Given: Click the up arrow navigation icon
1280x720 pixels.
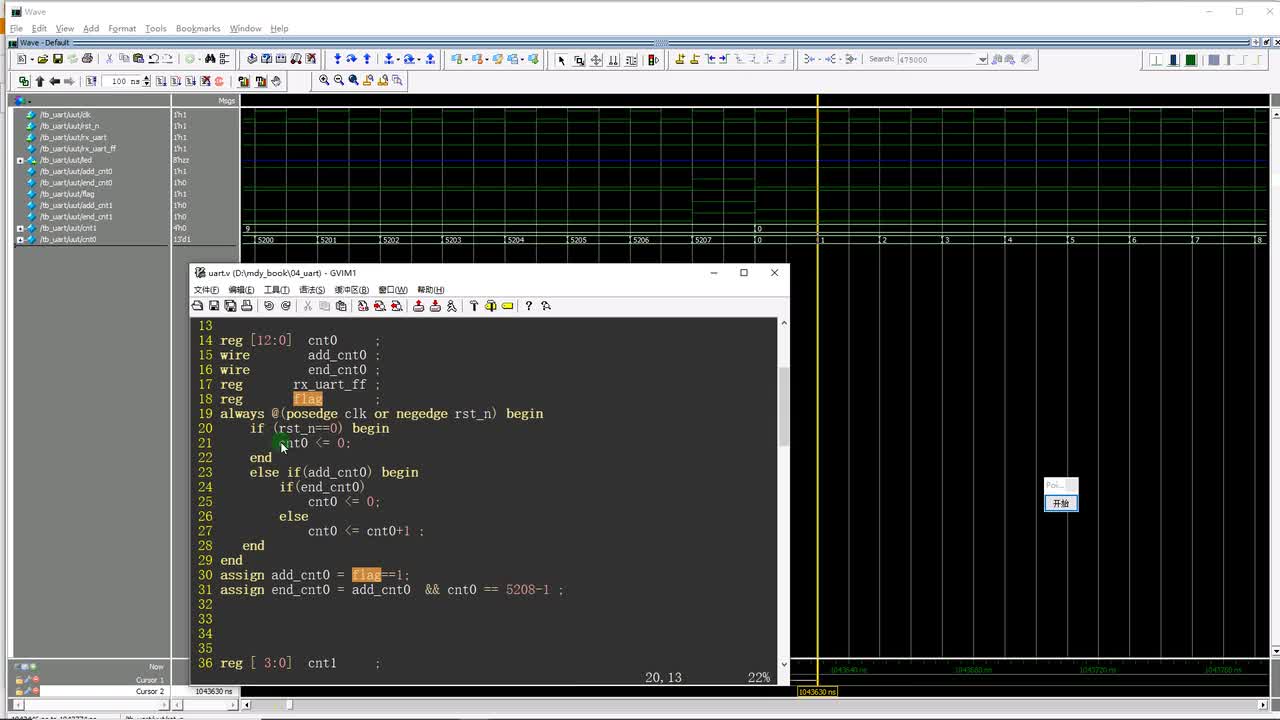Looking at the screenshot, I should (40, 81).
